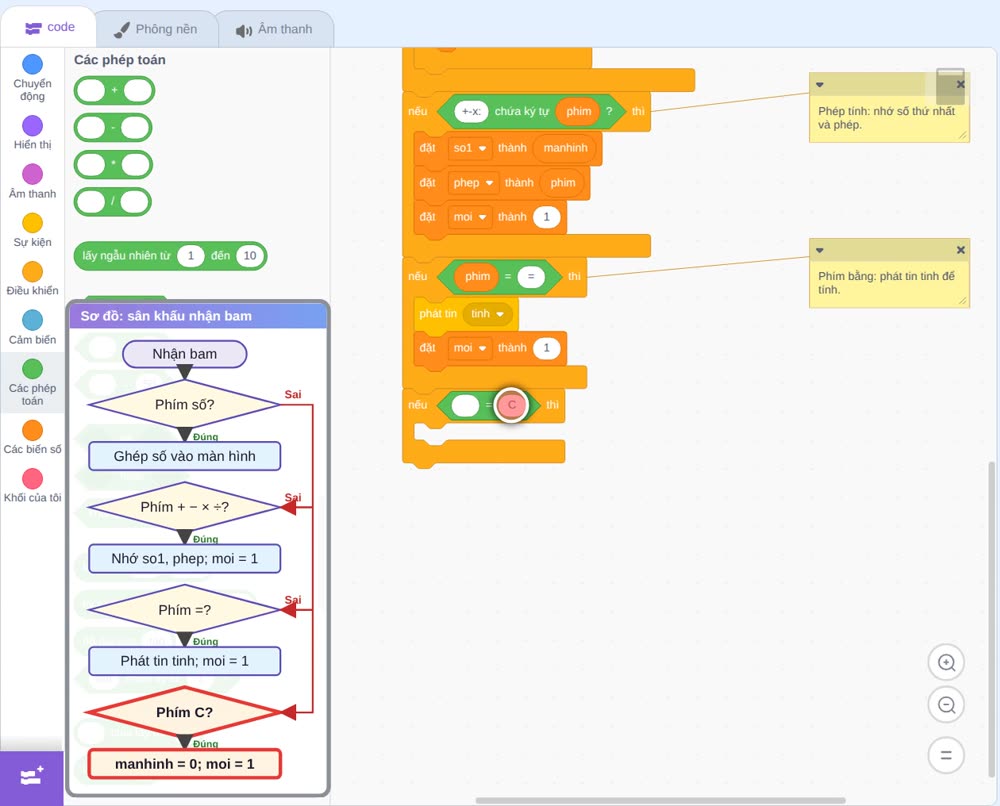Open the so1 variable dropdown
1000x806 pixels.
point(469,148)
